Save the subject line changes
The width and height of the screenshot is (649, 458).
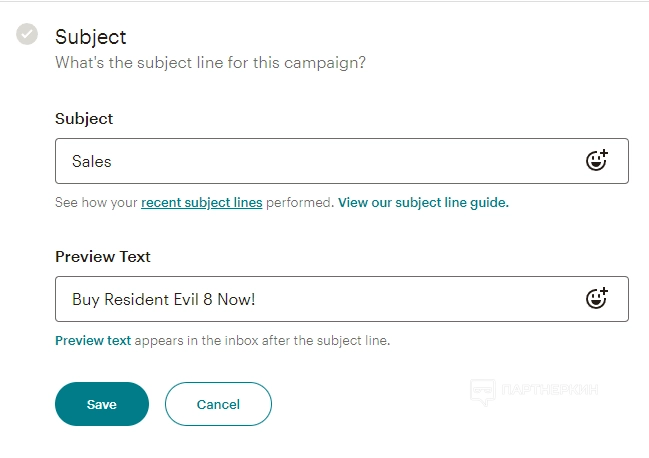(102, 404)
